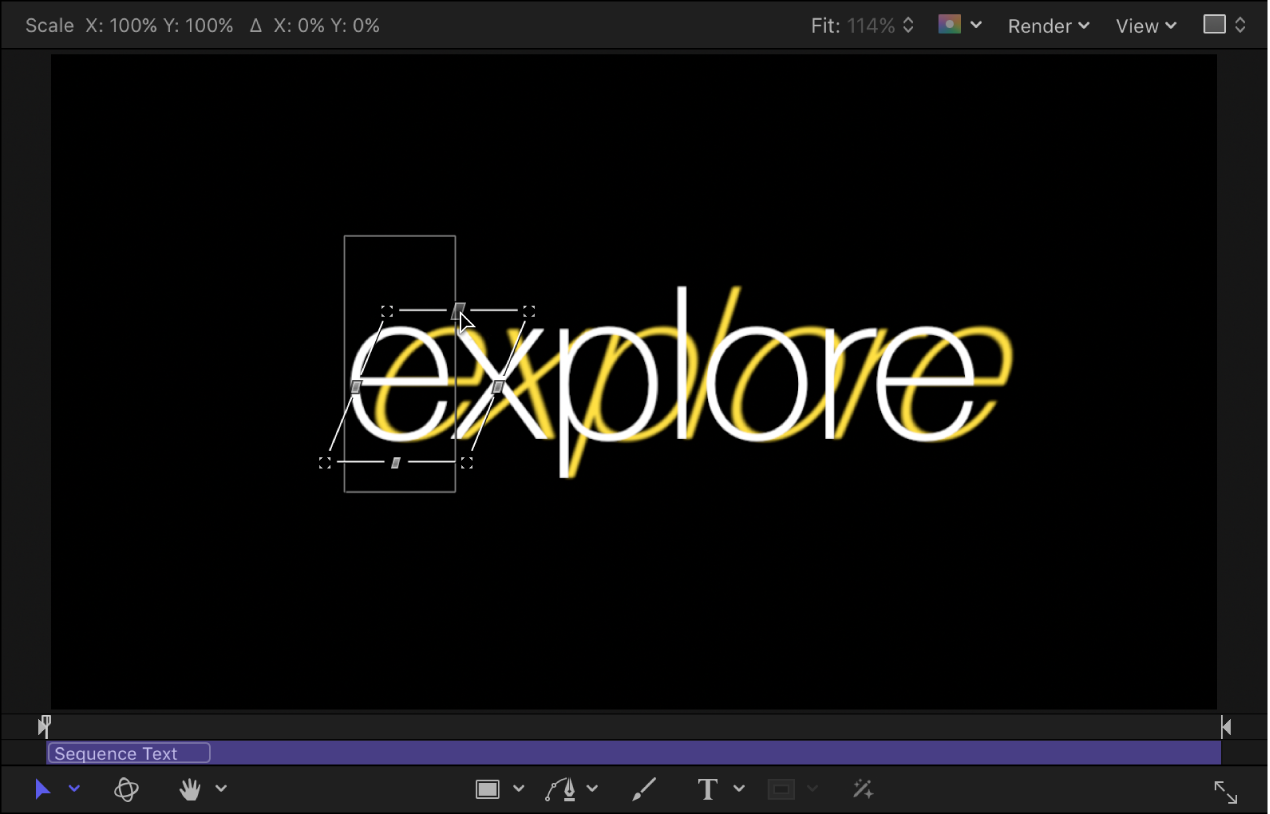Select the arrow Select/Transform tool
This screenshot has height=814, width=1270.
pyautogui.click(x=42, y=789)
